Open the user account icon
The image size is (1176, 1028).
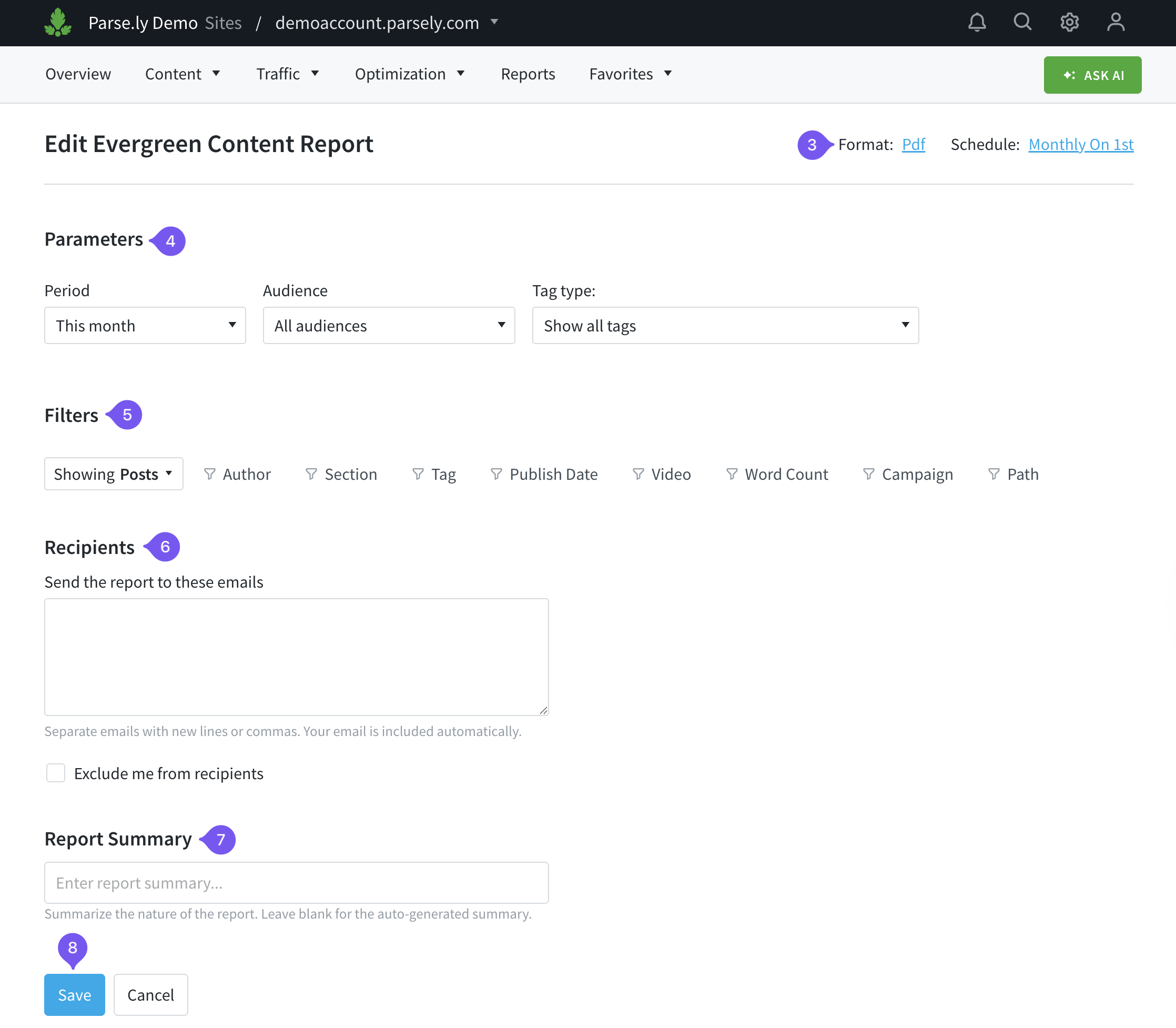pos(1115,23)
